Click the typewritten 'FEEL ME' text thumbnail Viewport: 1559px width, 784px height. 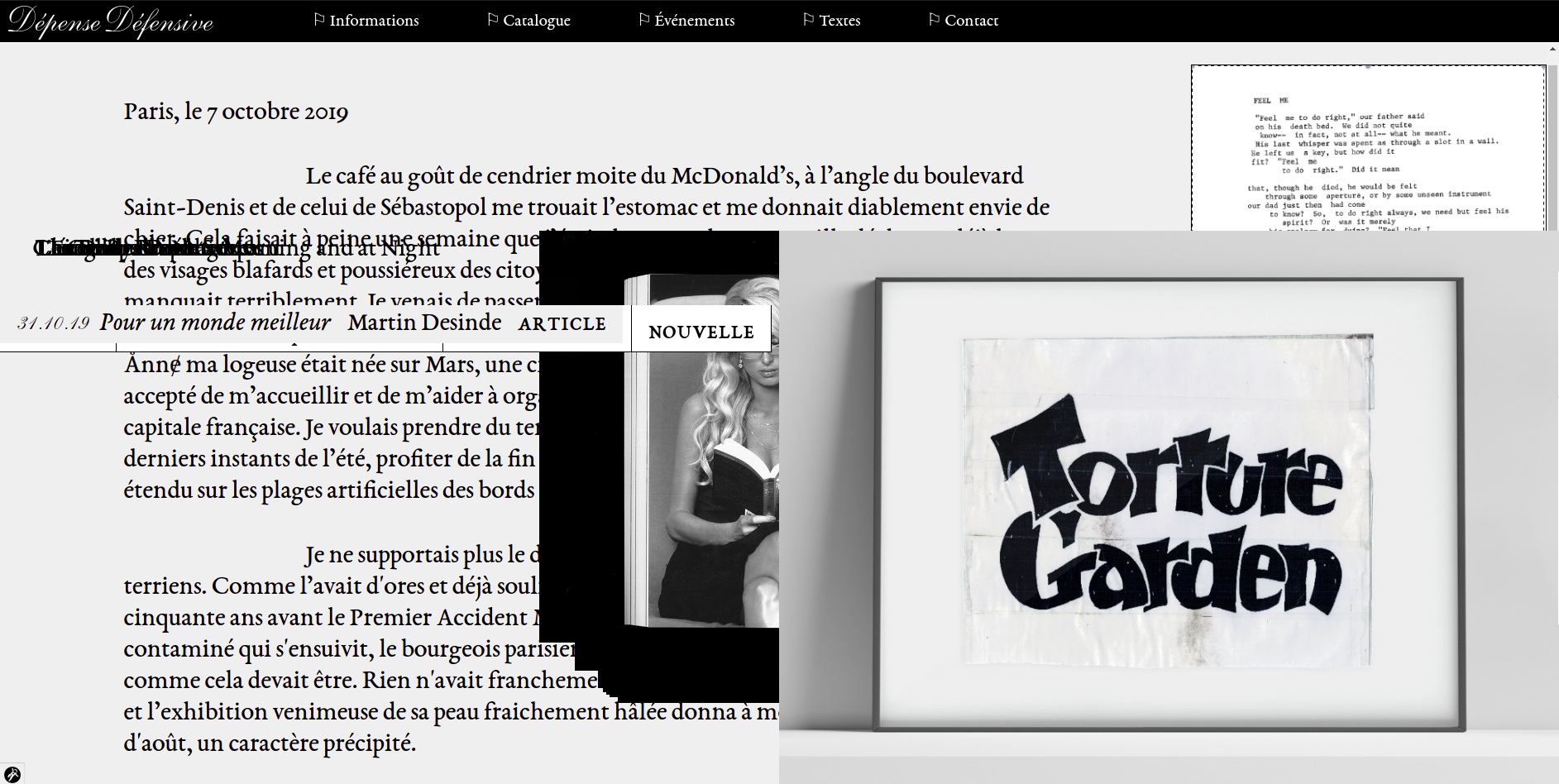1368,149
